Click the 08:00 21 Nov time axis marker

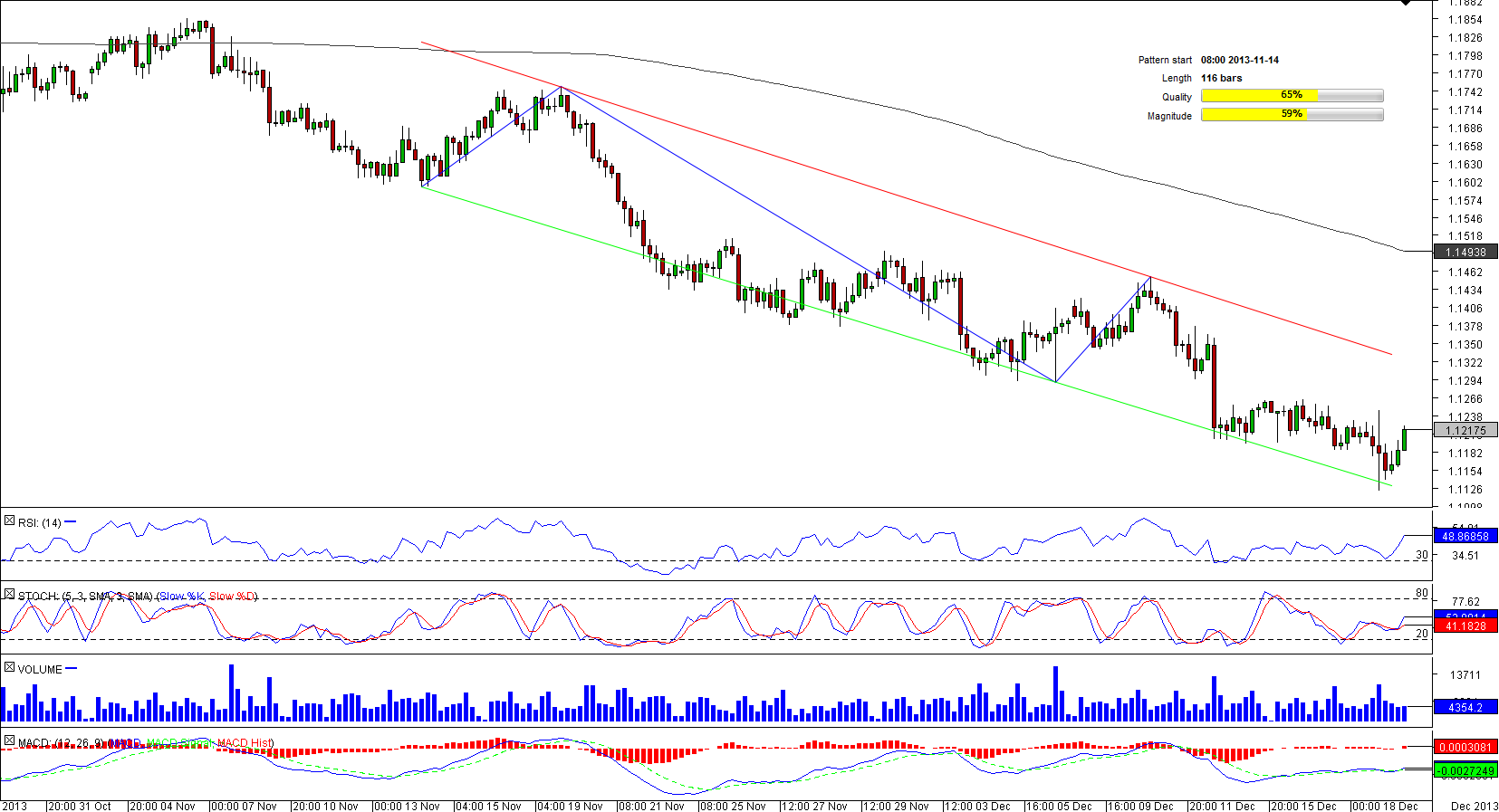[653, 806]
